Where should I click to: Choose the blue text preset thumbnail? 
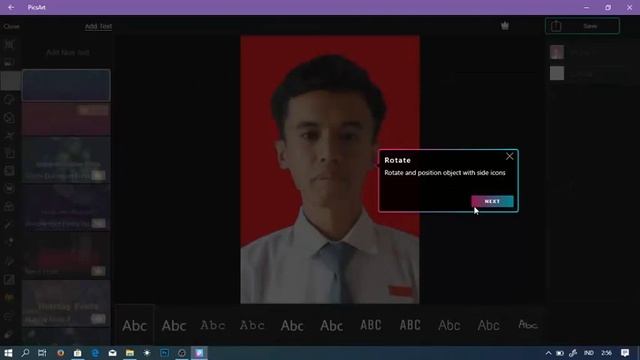click(66, 85)
